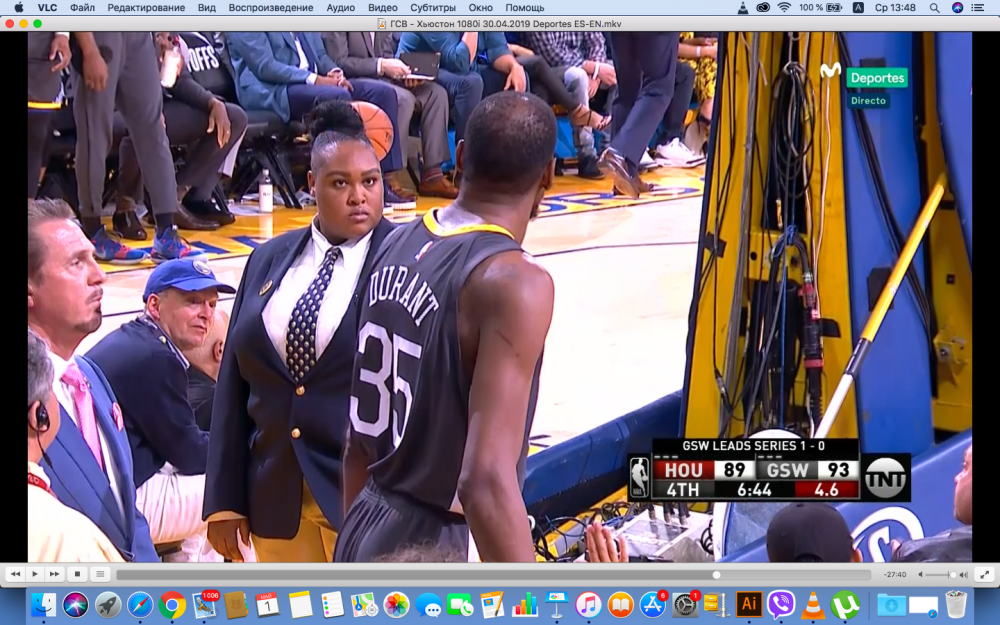Open the Воспроизведение menu
This screenshot has height=625, width=1000.
(270, 7)
